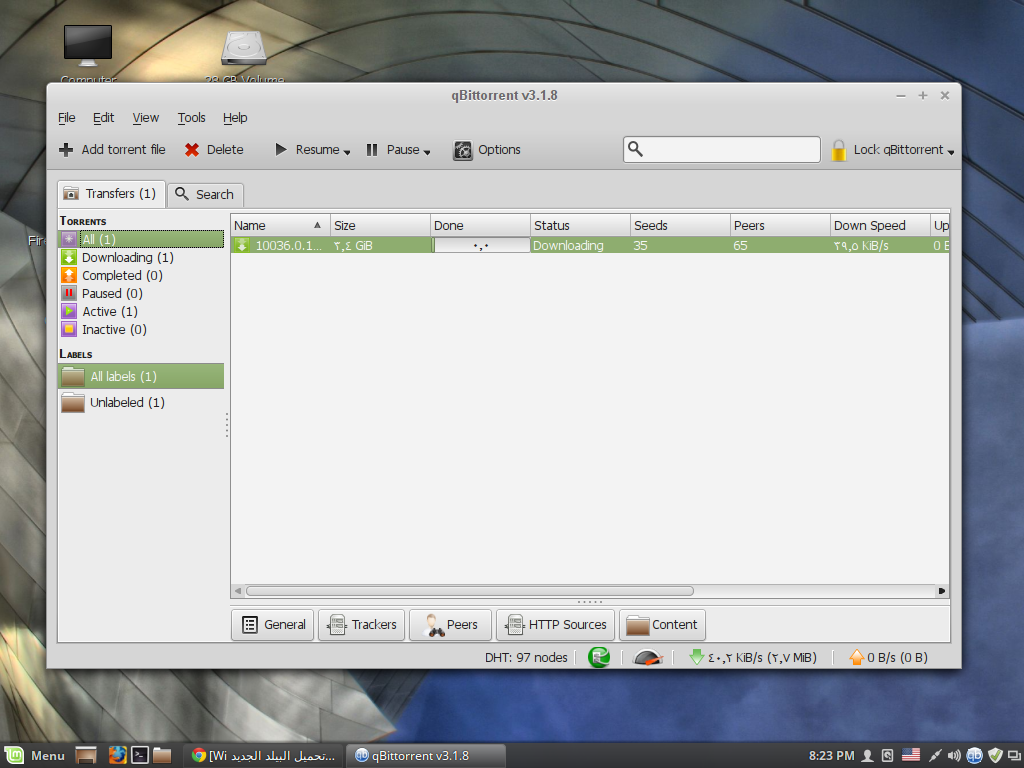Open the Edit menu
The width and height of the screenshot is (1024, 768).
[103, 118]
